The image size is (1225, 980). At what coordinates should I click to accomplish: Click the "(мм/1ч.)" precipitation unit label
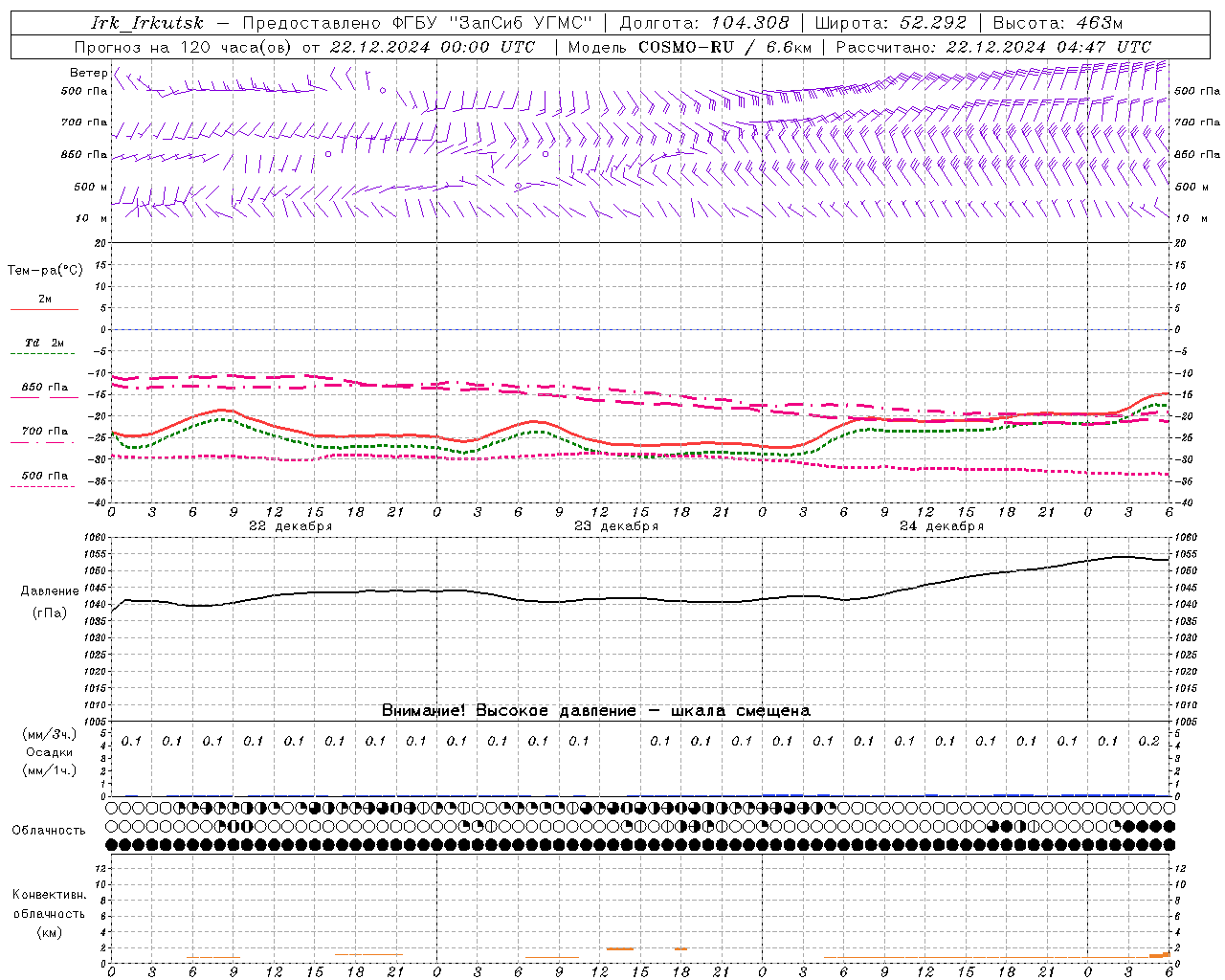(x=50, y=770)
